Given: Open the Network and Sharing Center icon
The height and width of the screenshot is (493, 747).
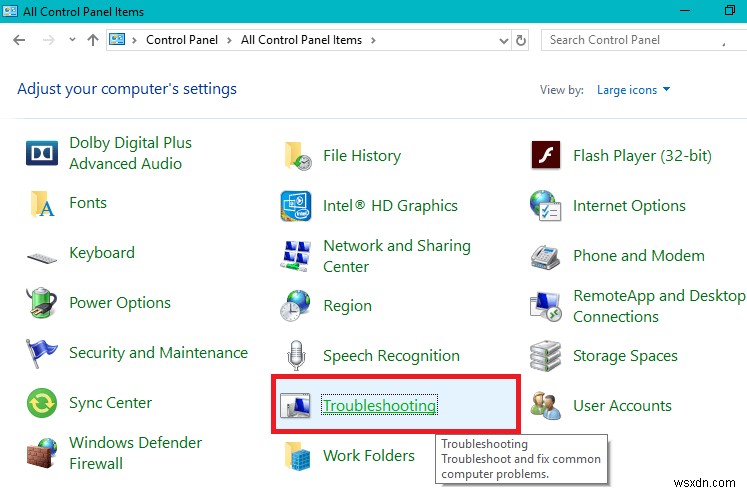Looking at the screenshot, I should pyautogui.click(x=296, y=256).
